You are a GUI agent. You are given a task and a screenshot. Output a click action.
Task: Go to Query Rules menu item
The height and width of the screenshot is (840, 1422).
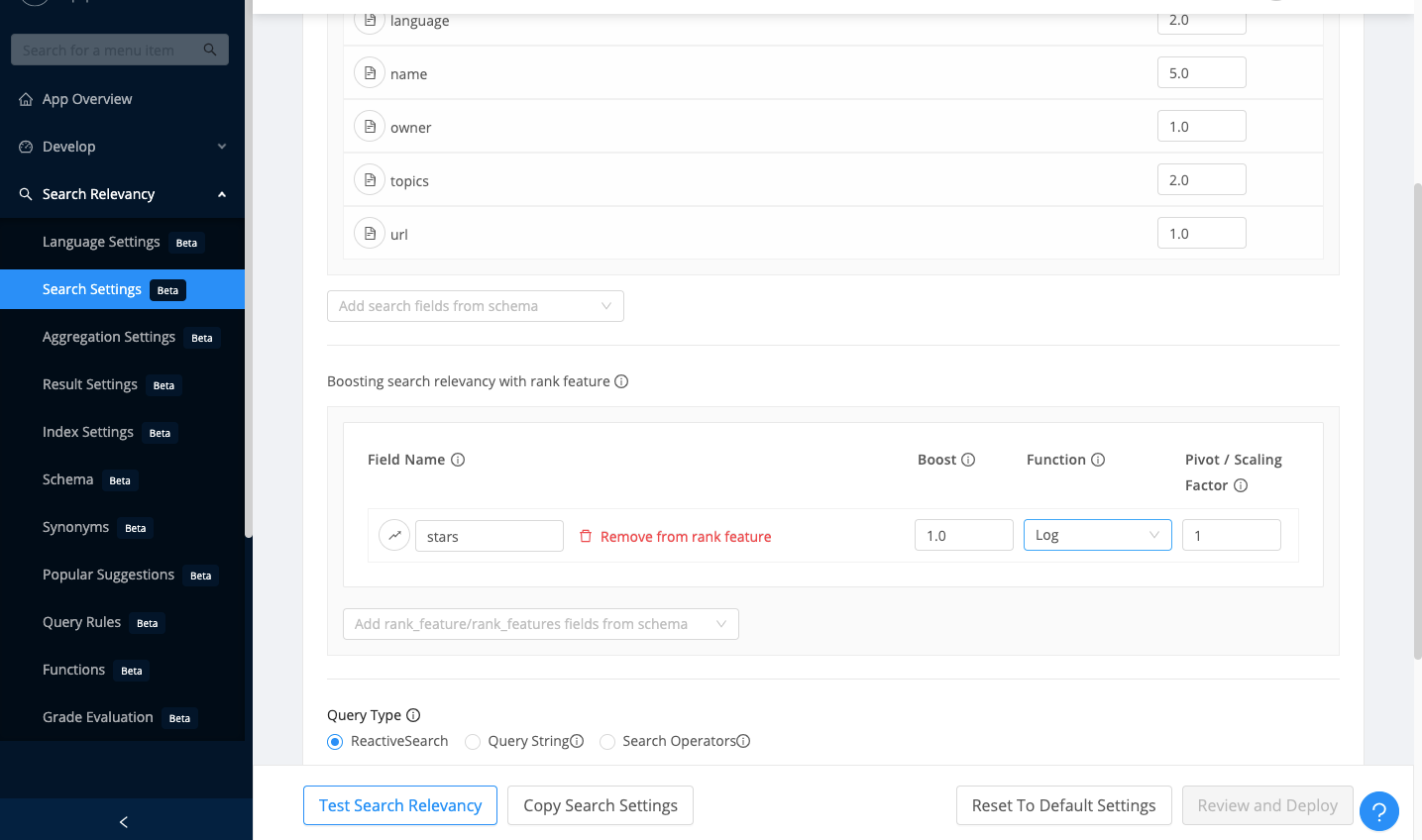coord(82,622)
